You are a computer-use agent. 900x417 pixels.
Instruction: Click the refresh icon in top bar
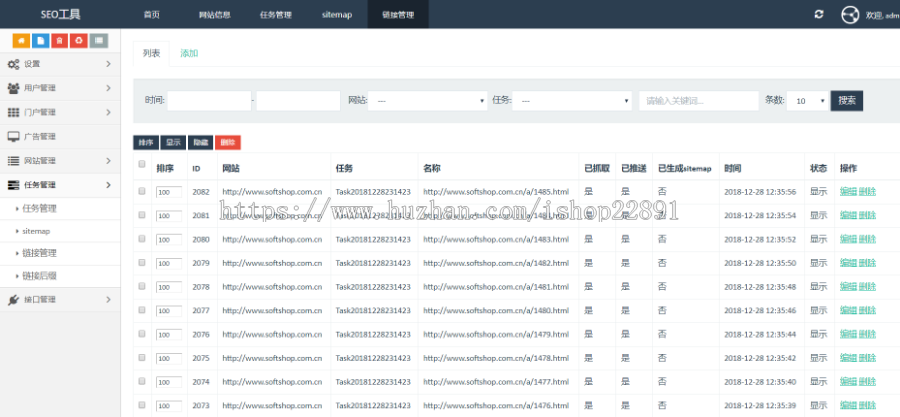pyautogui.click(x=818, y=14)
